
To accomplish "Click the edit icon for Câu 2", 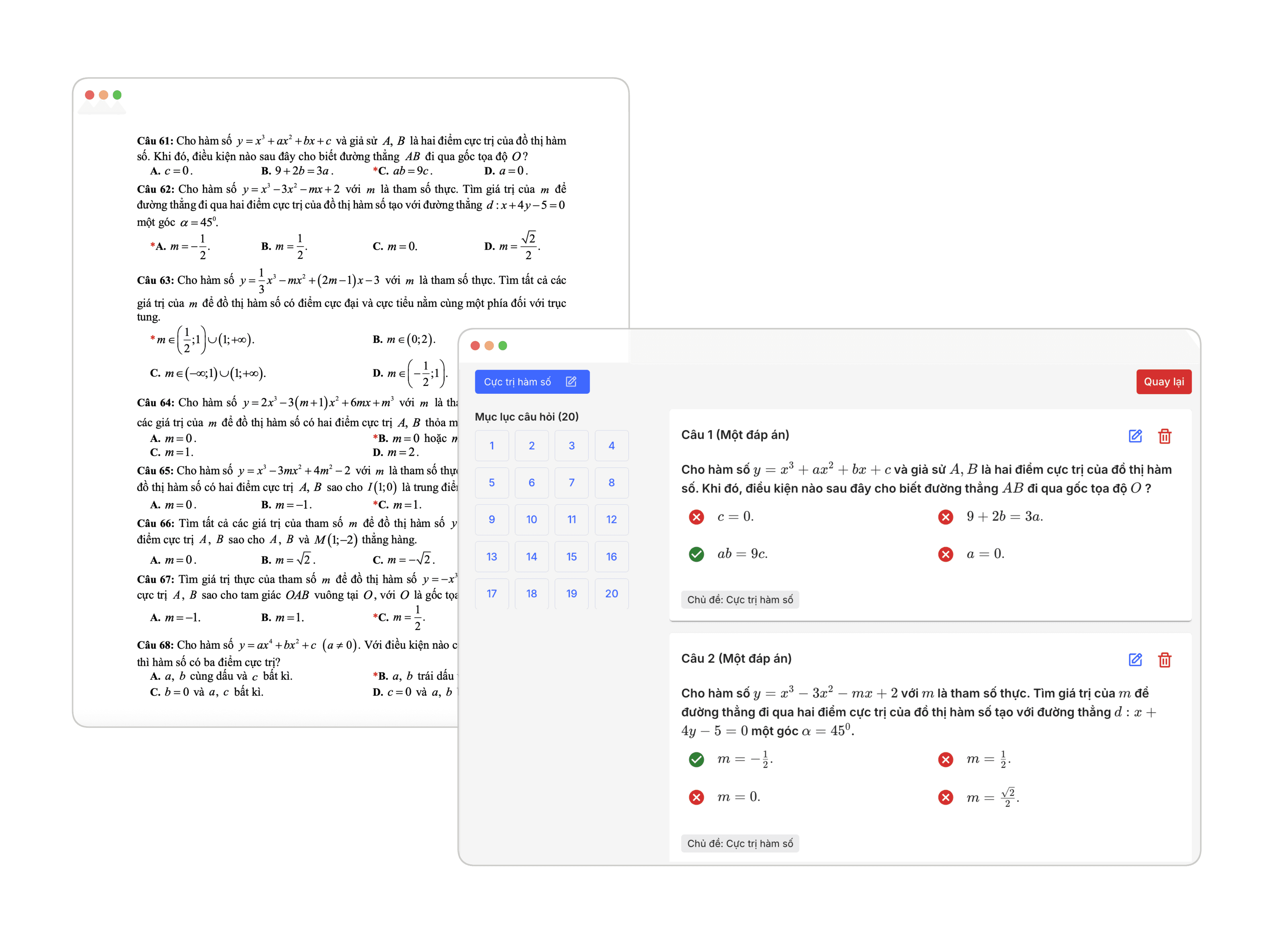I will tap(1134, 660).
